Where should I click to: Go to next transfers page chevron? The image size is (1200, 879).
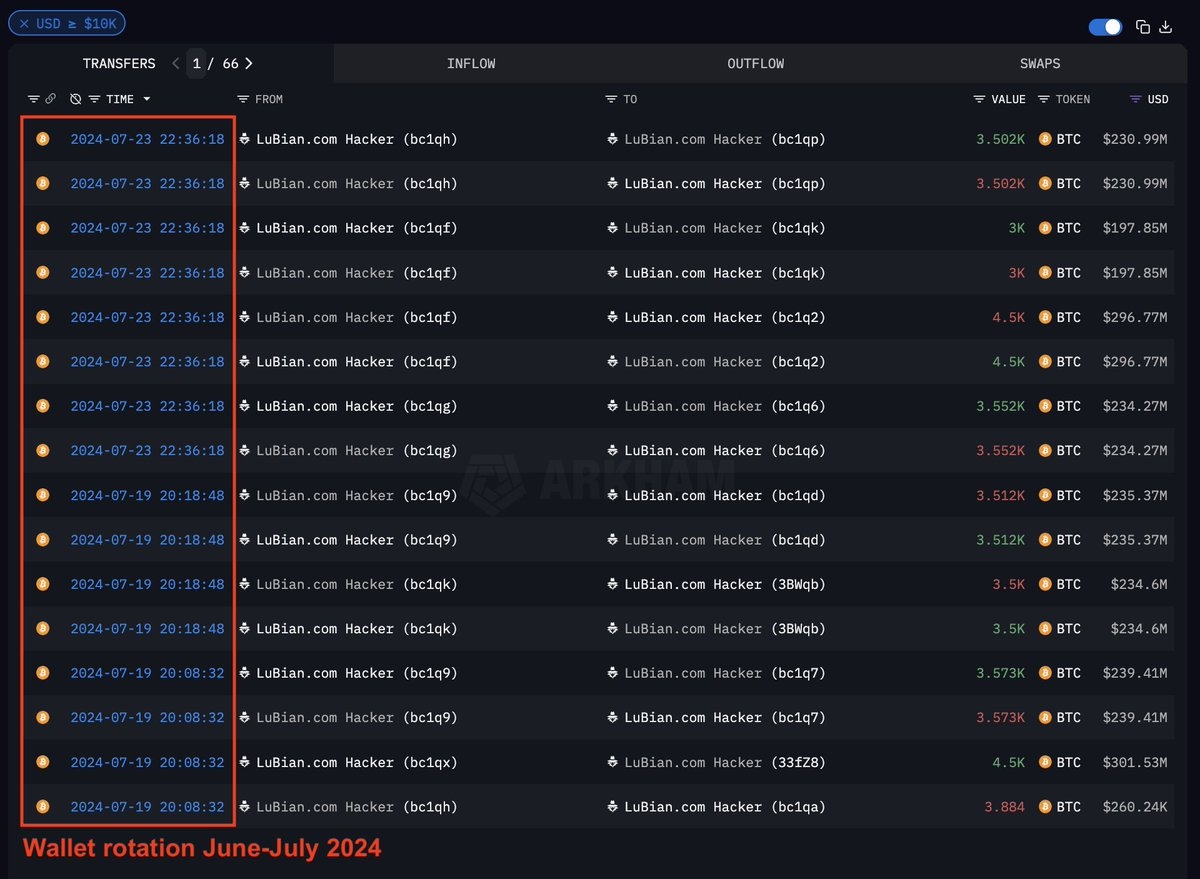249,63
